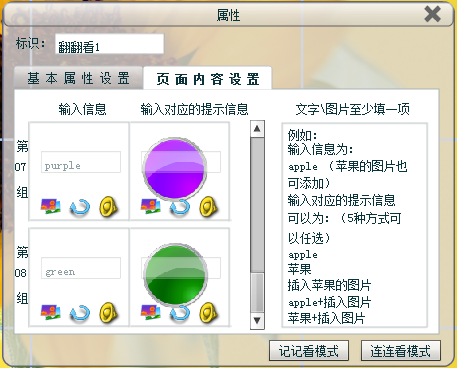
Task: Click the scrollbar down arrow
Action: [x=257, y=321]
